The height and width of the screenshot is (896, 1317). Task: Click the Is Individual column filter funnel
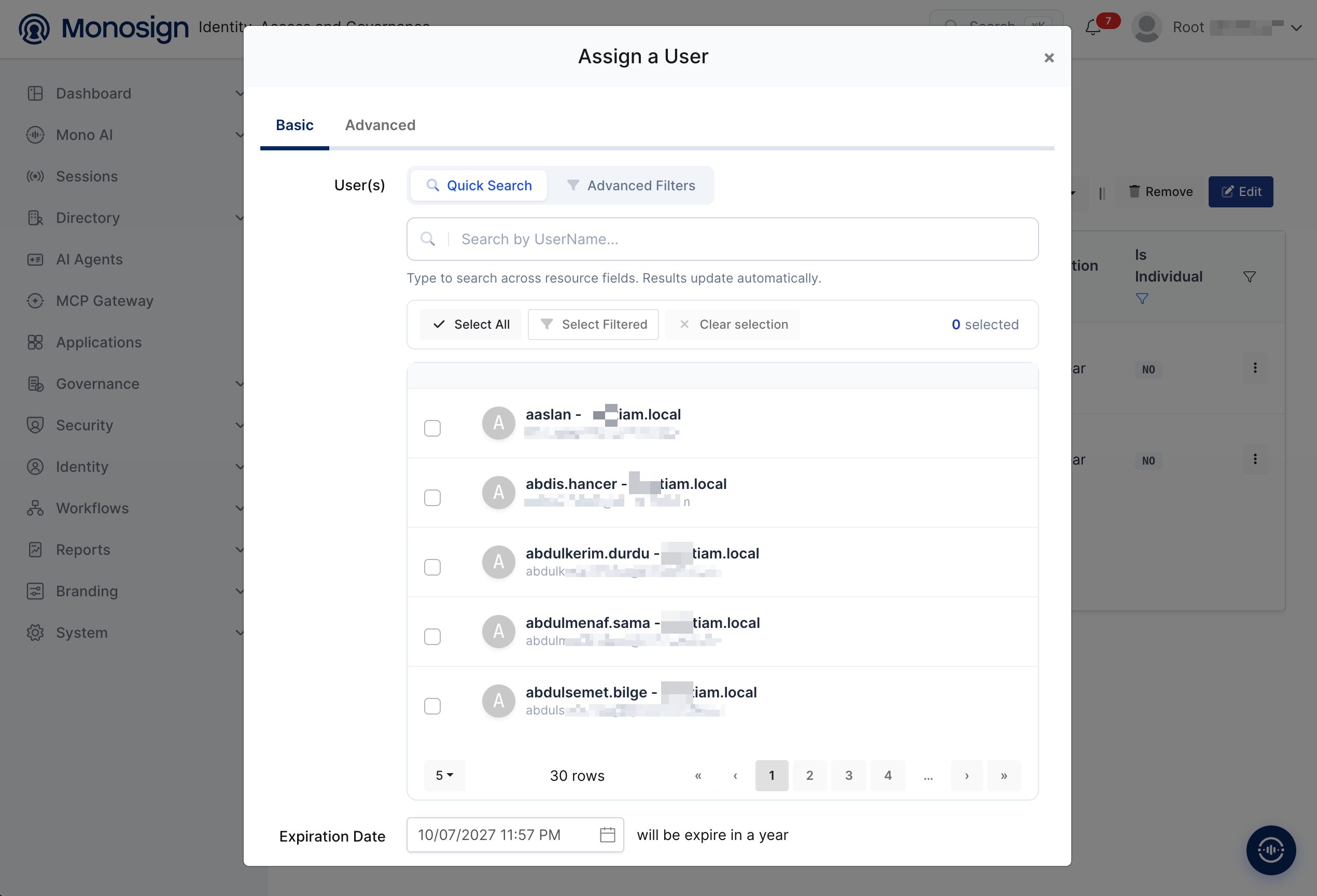point(1249,276)
